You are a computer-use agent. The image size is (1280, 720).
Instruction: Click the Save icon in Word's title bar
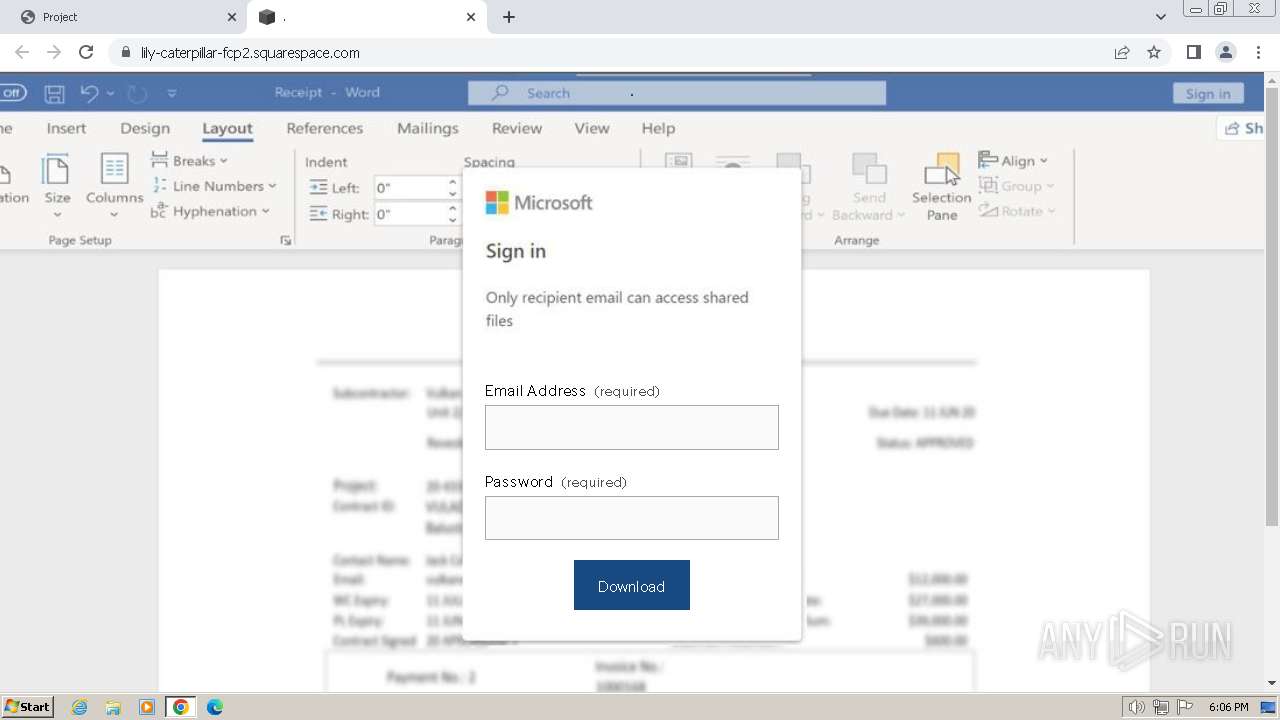[55, 93]
